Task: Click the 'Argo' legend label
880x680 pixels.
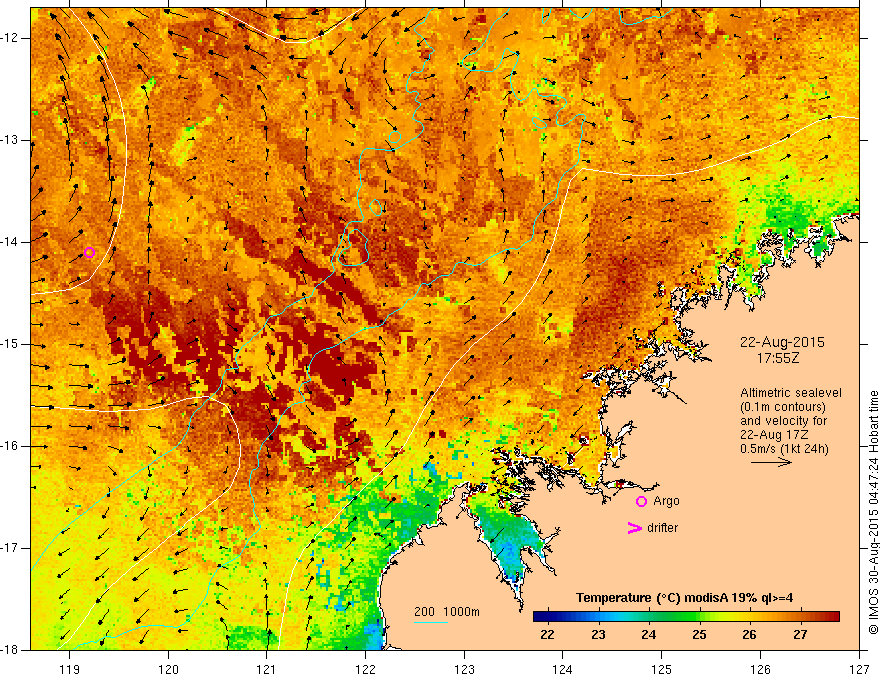Action: coord(666,501)
